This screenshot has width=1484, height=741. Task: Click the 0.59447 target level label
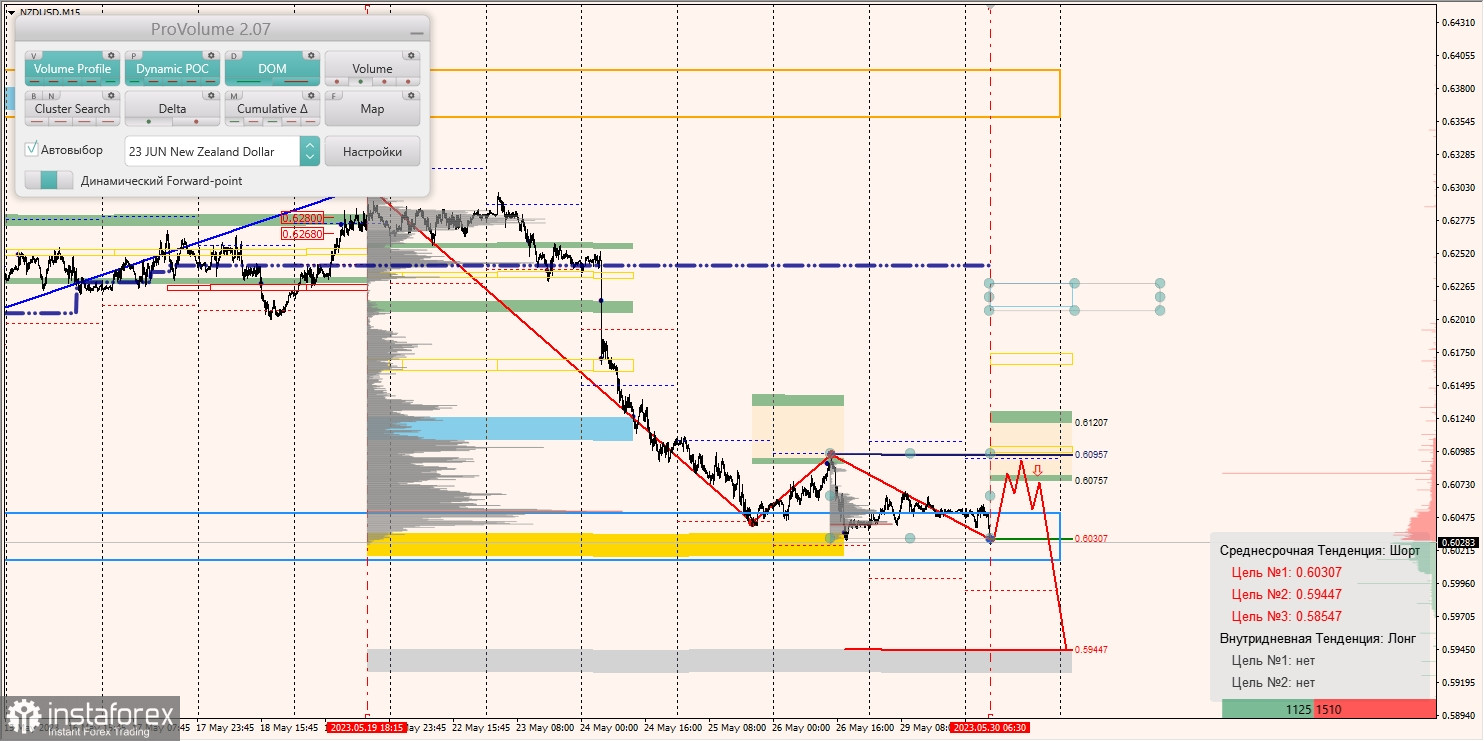1091,650
